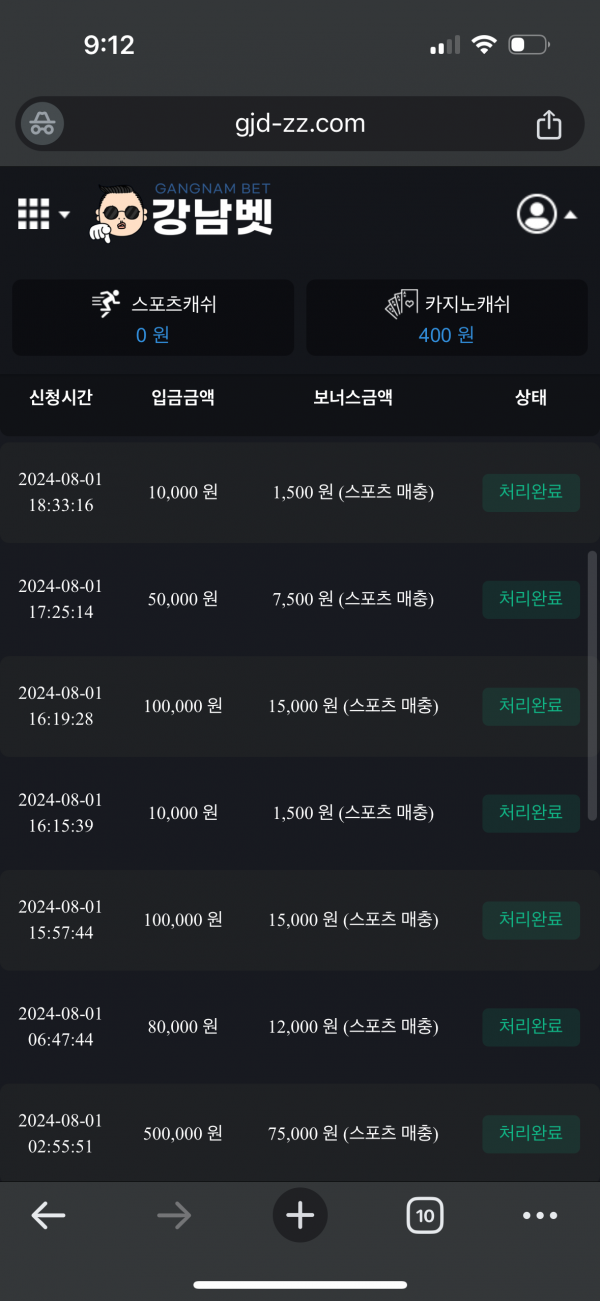This screenshot has width=600, height=1301.
Task: Expand the arrow next to profile icon
Action: [x=570, y=214]
